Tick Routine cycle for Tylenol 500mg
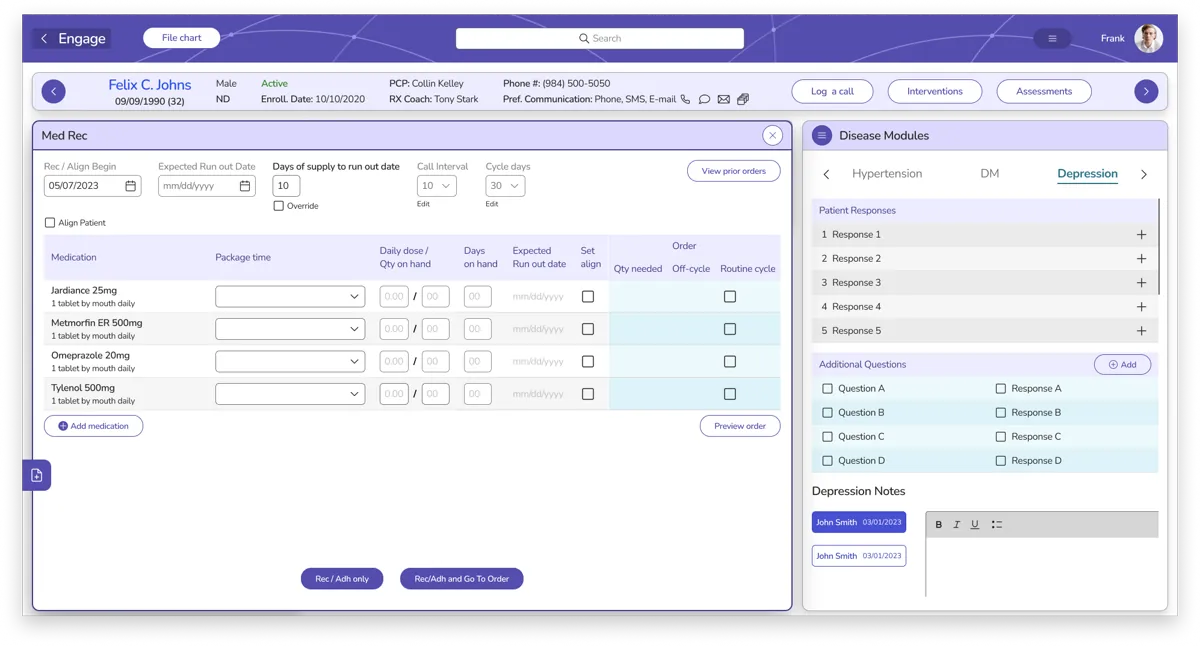 pos(730,394)
